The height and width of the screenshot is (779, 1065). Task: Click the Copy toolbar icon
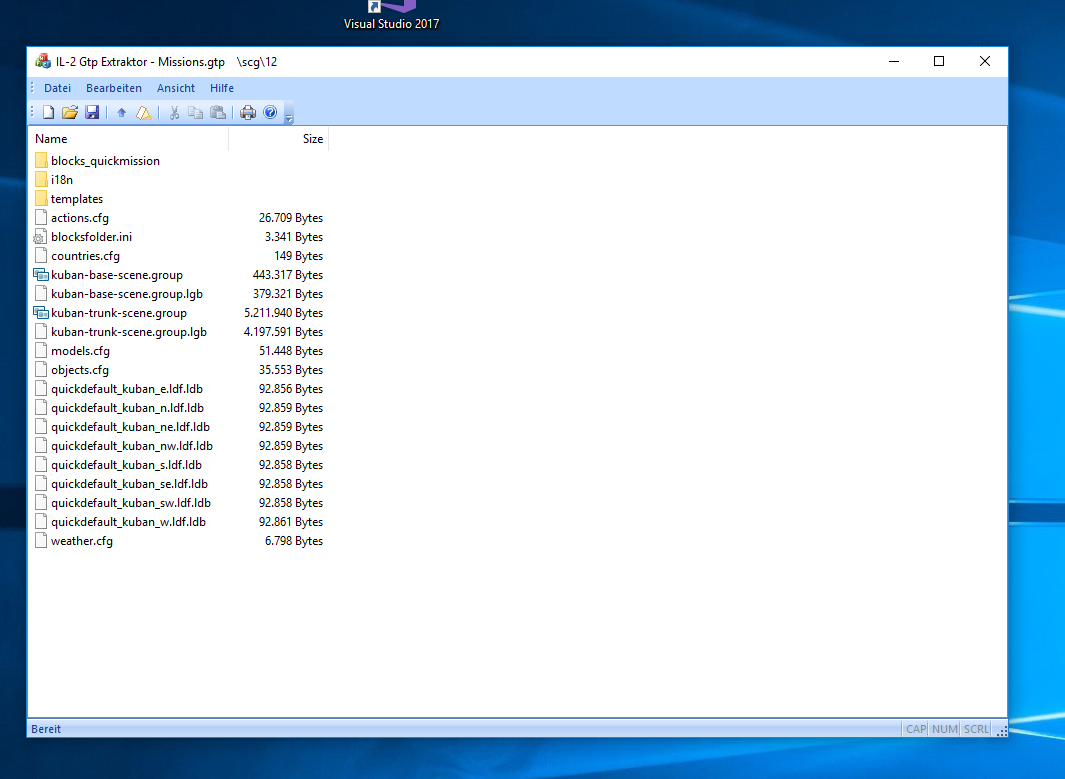(196, 113)
